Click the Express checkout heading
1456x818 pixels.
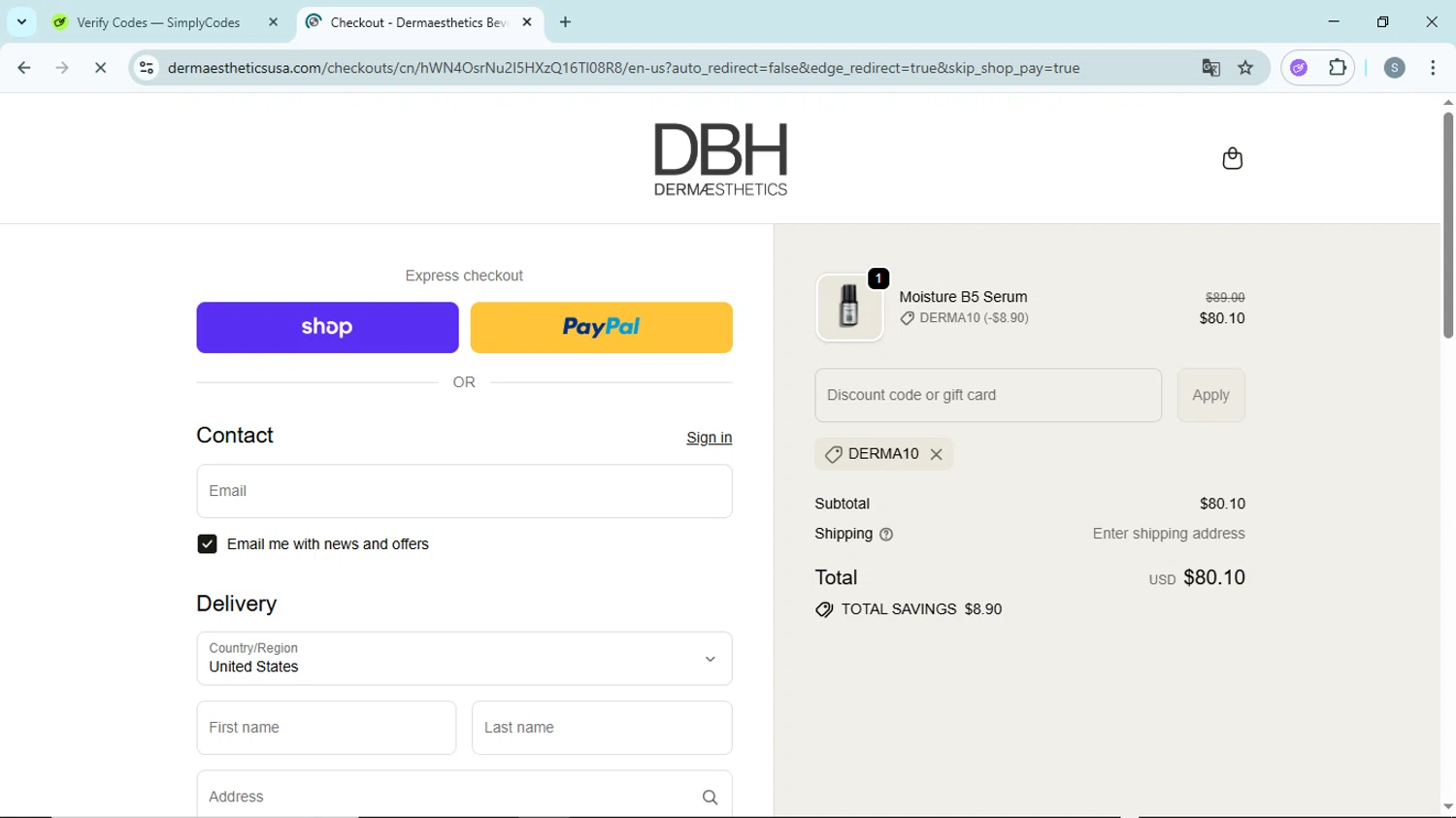pos(464,276)
